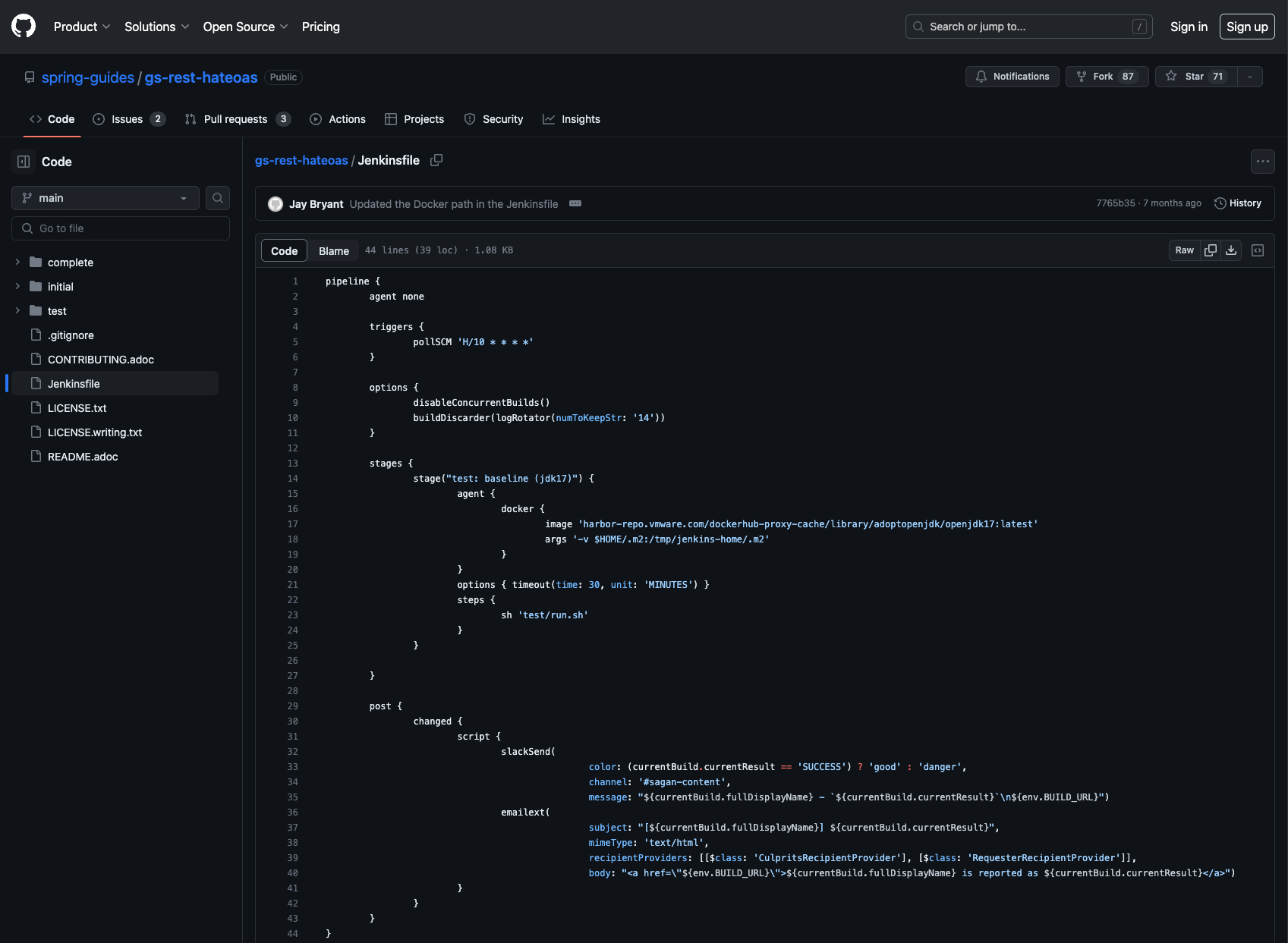Open the gs-rest-hateoas repo title link
Viewport: 1288px width, 943px height.
(201, 77)
